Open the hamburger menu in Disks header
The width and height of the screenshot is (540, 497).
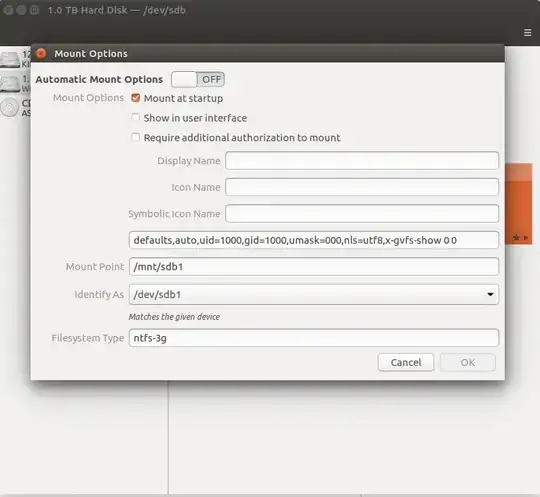527,32
